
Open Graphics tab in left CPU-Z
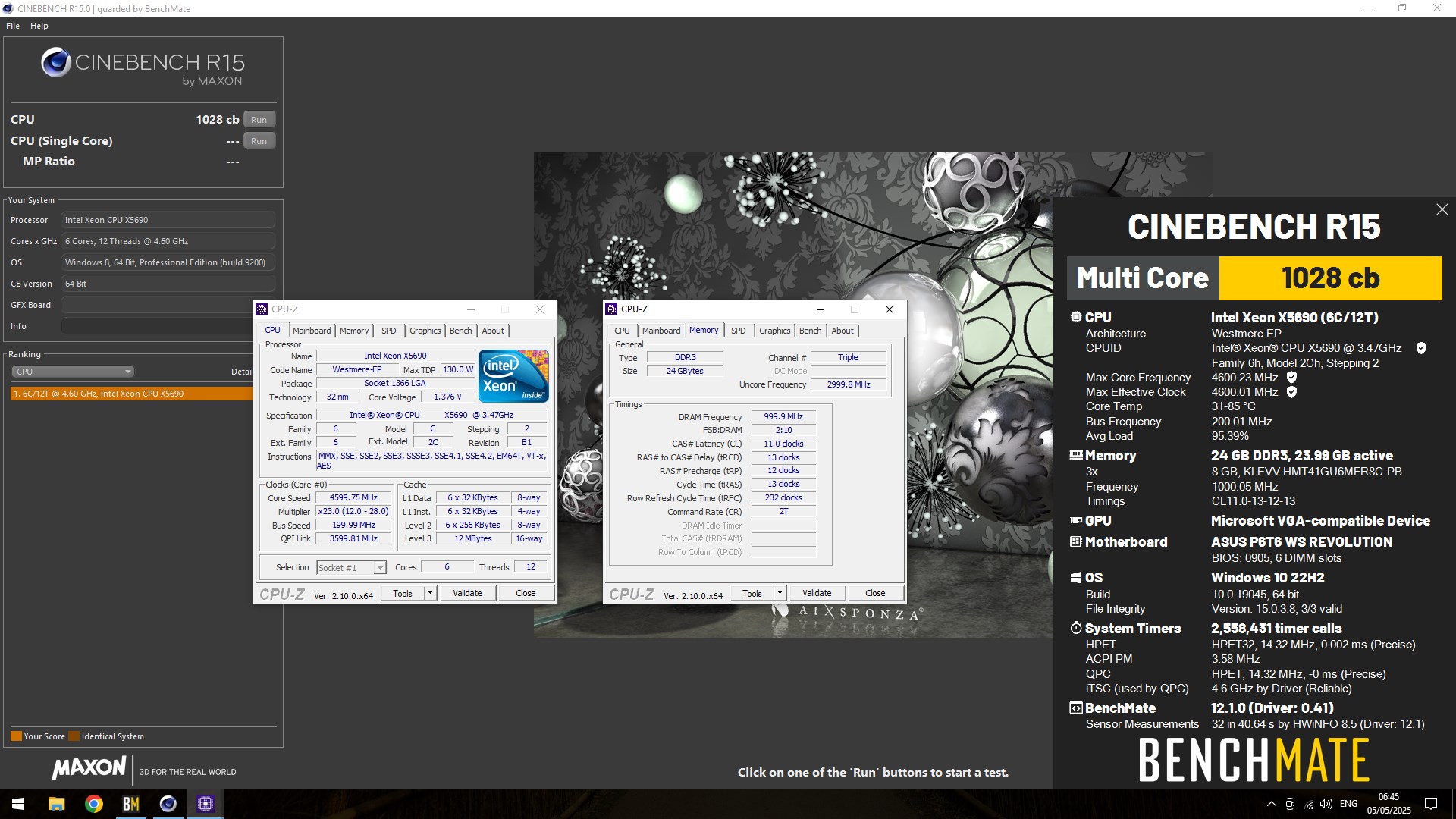[425, 331]
